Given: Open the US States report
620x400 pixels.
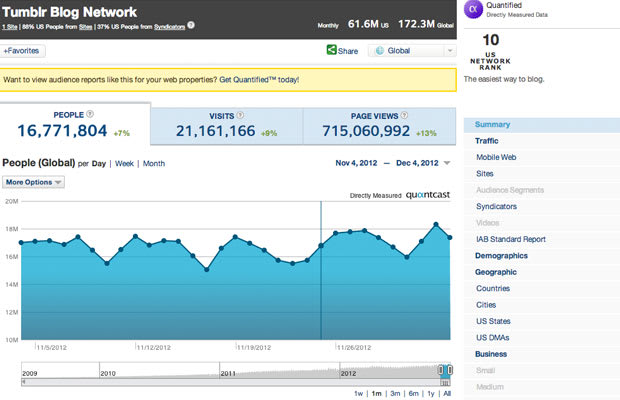Looking at the screenshot, I should (493, 321).
